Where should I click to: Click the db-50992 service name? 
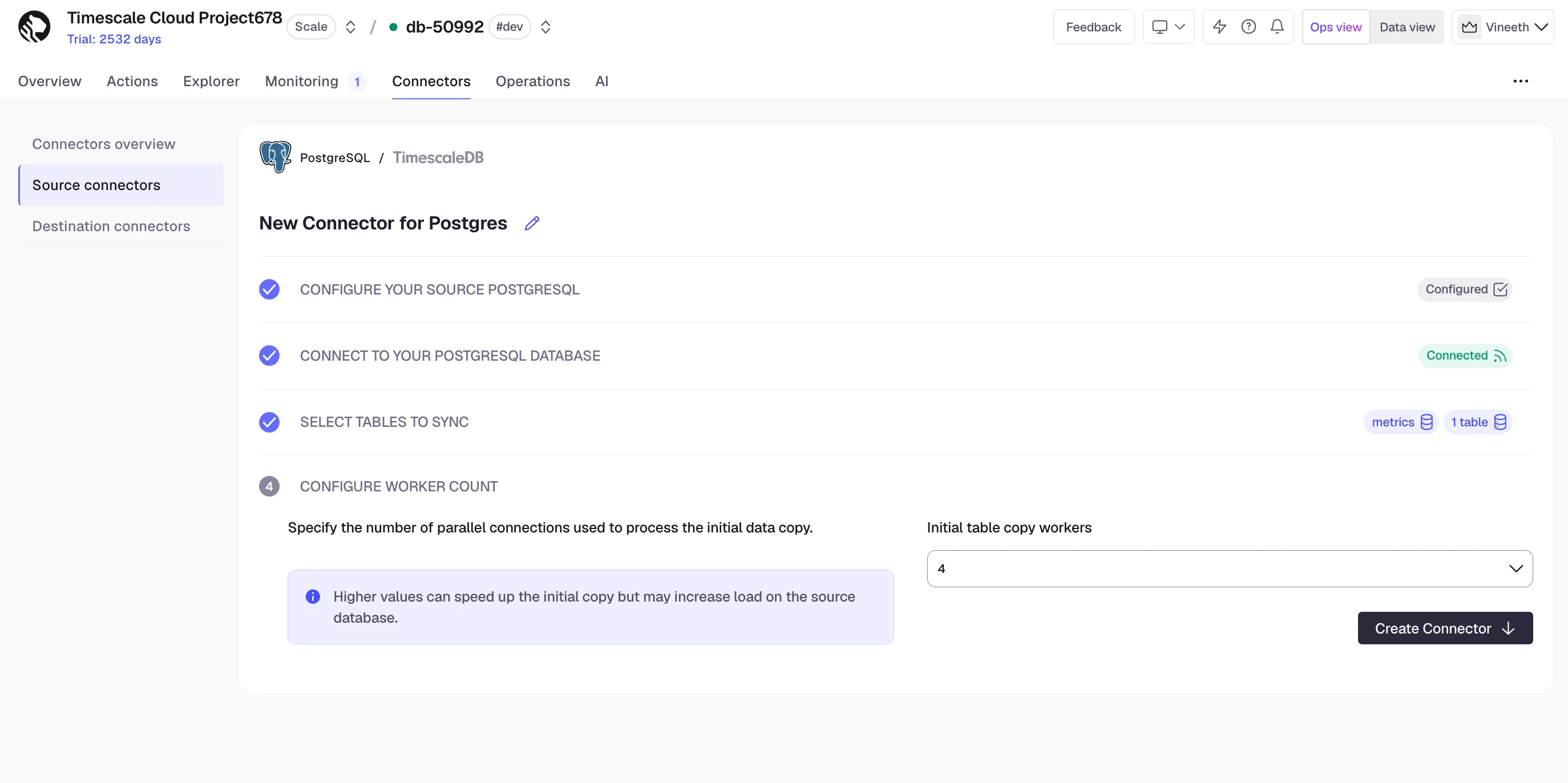click(x=444, y=27)
